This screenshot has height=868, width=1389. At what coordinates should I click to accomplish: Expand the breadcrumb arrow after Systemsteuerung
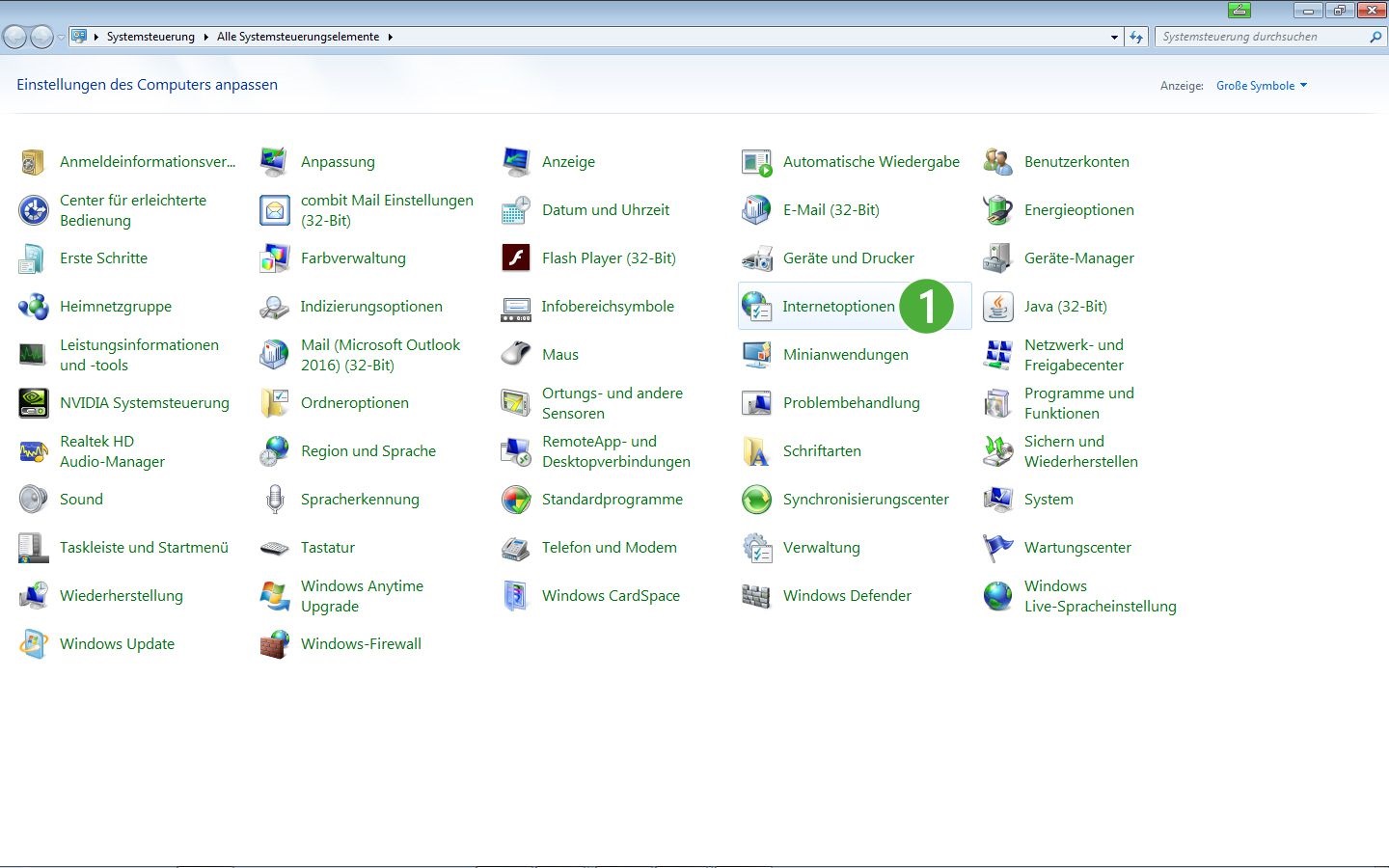pyautogui.click(x=205, y=37)
